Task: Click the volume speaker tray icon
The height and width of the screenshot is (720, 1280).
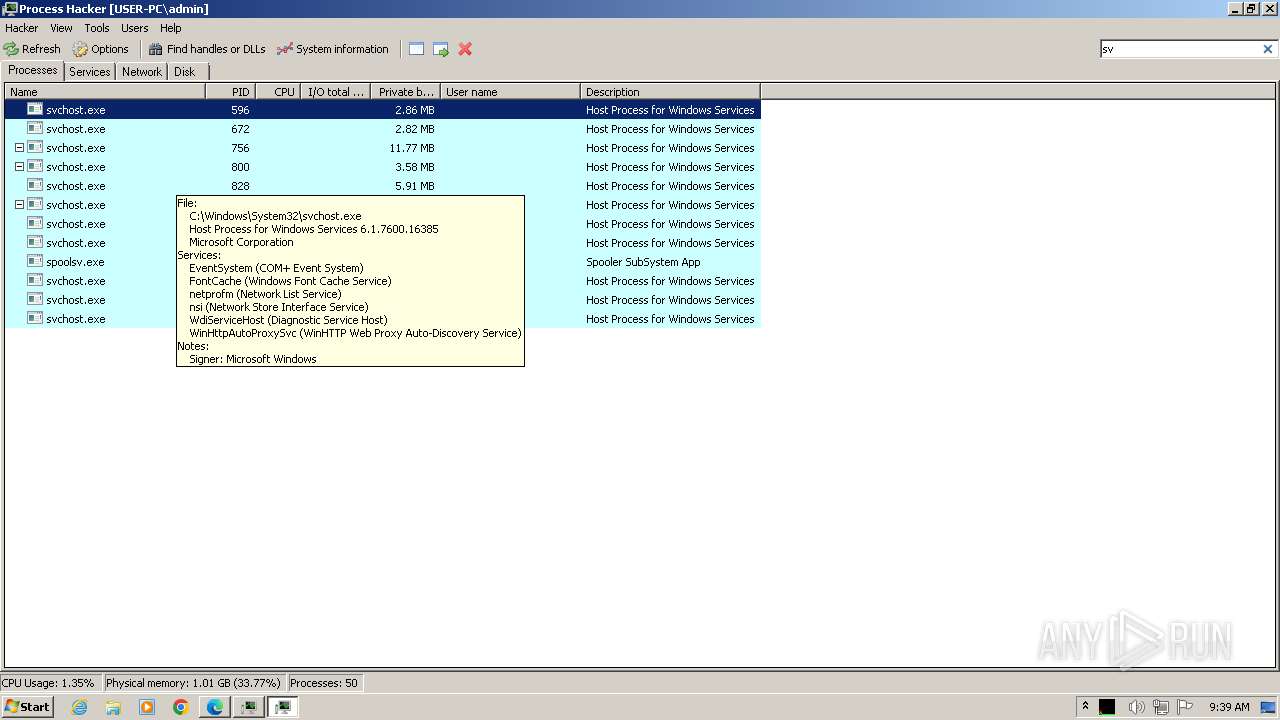Action: click(1136, 707)
